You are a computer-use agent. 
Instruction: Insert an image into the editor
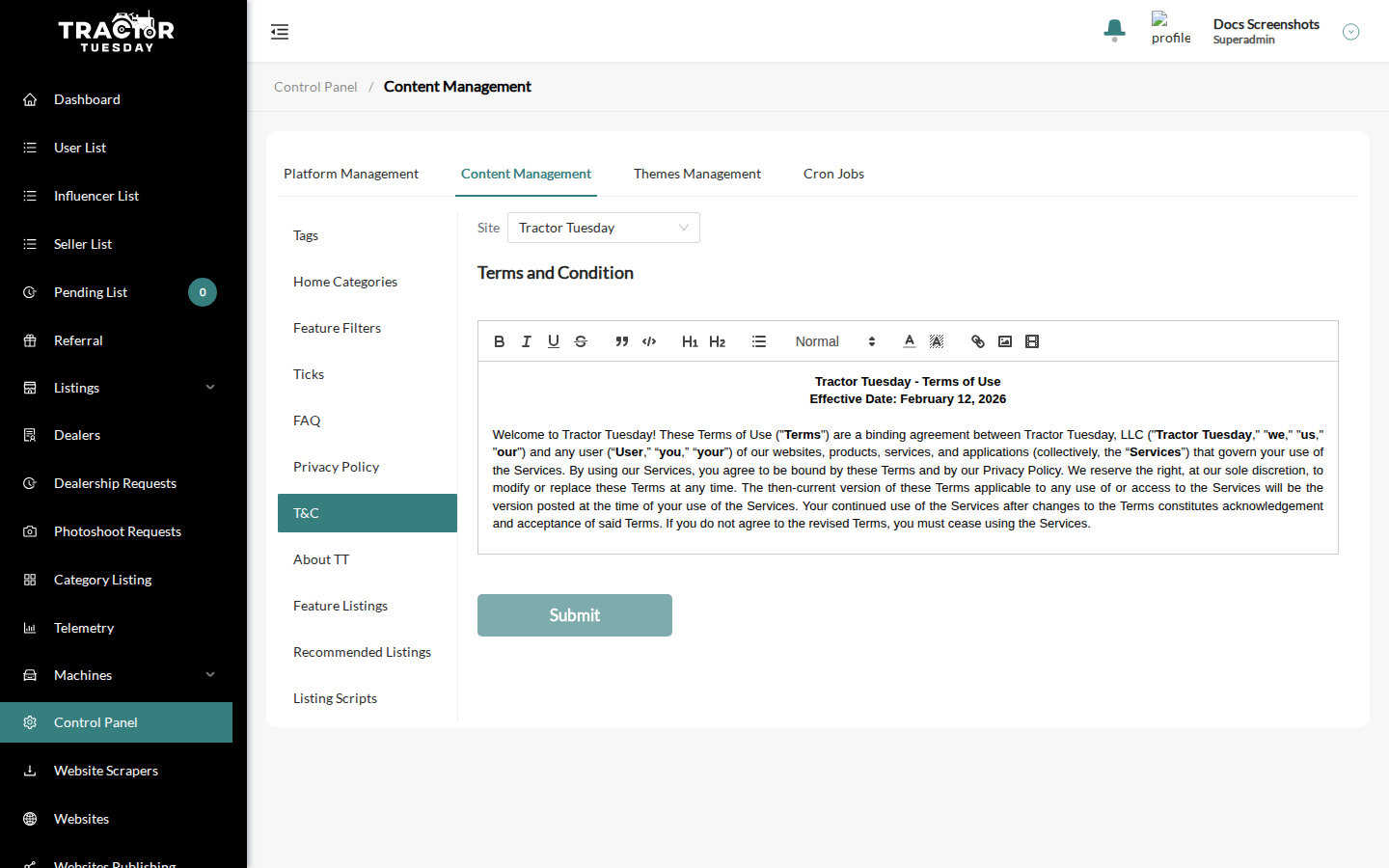1005,341
